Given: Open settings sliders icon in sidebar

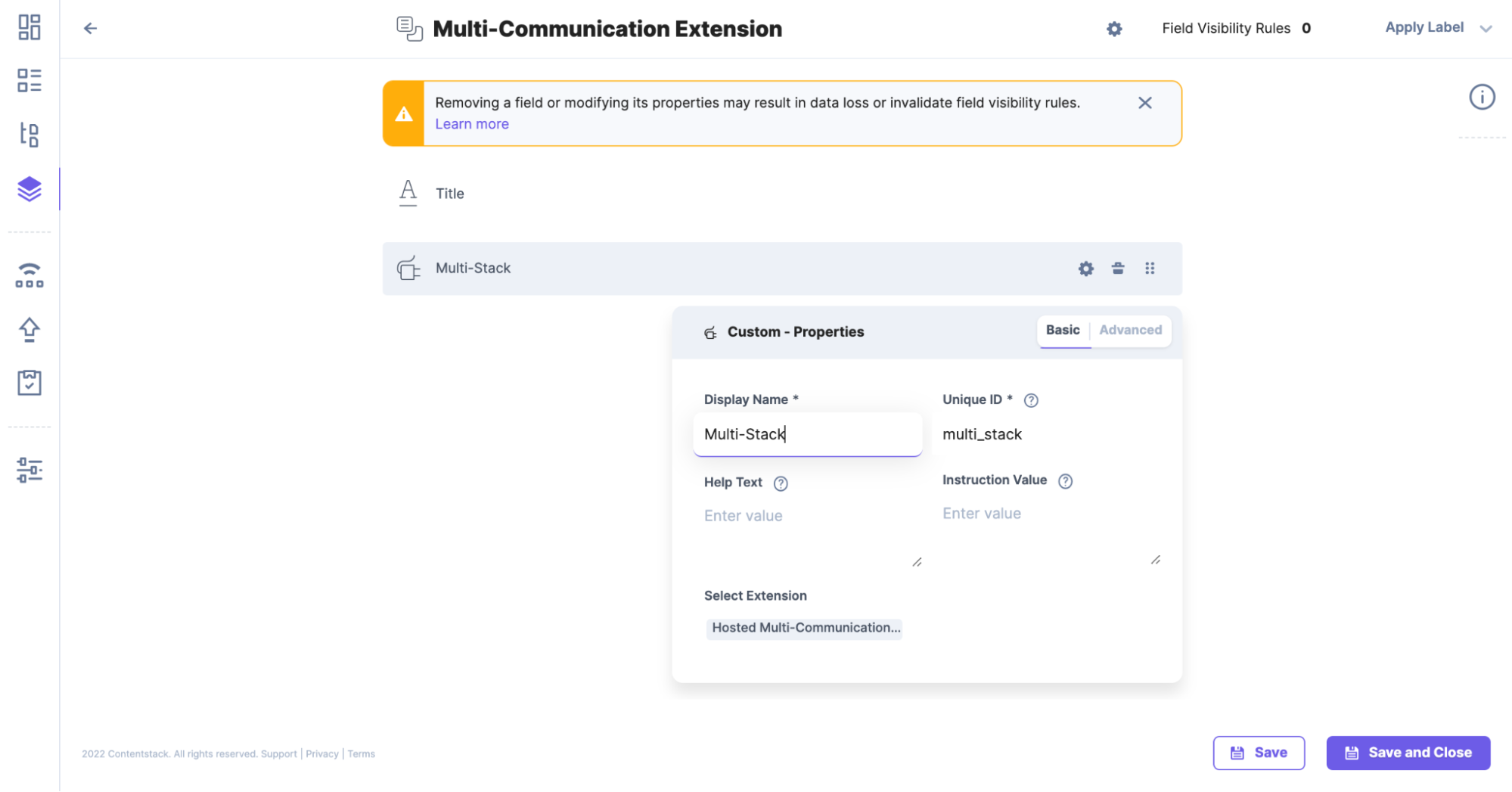Looking at the screenshot, I should pos(29,470).
